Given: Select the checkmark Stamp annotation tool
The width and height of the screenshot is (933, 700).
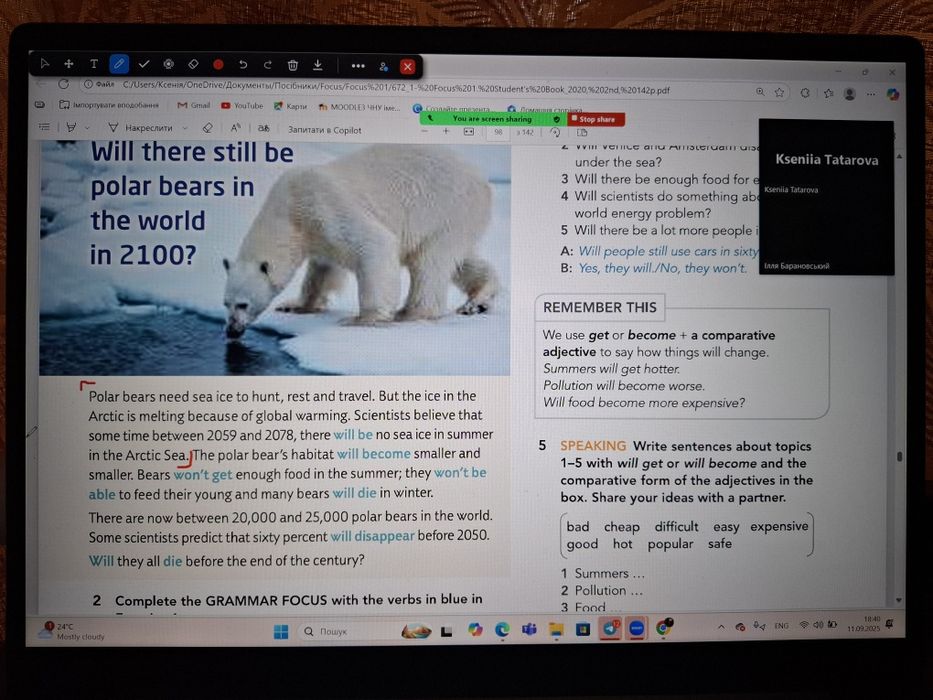Looking at the screenshot, I should coord(143,64).
